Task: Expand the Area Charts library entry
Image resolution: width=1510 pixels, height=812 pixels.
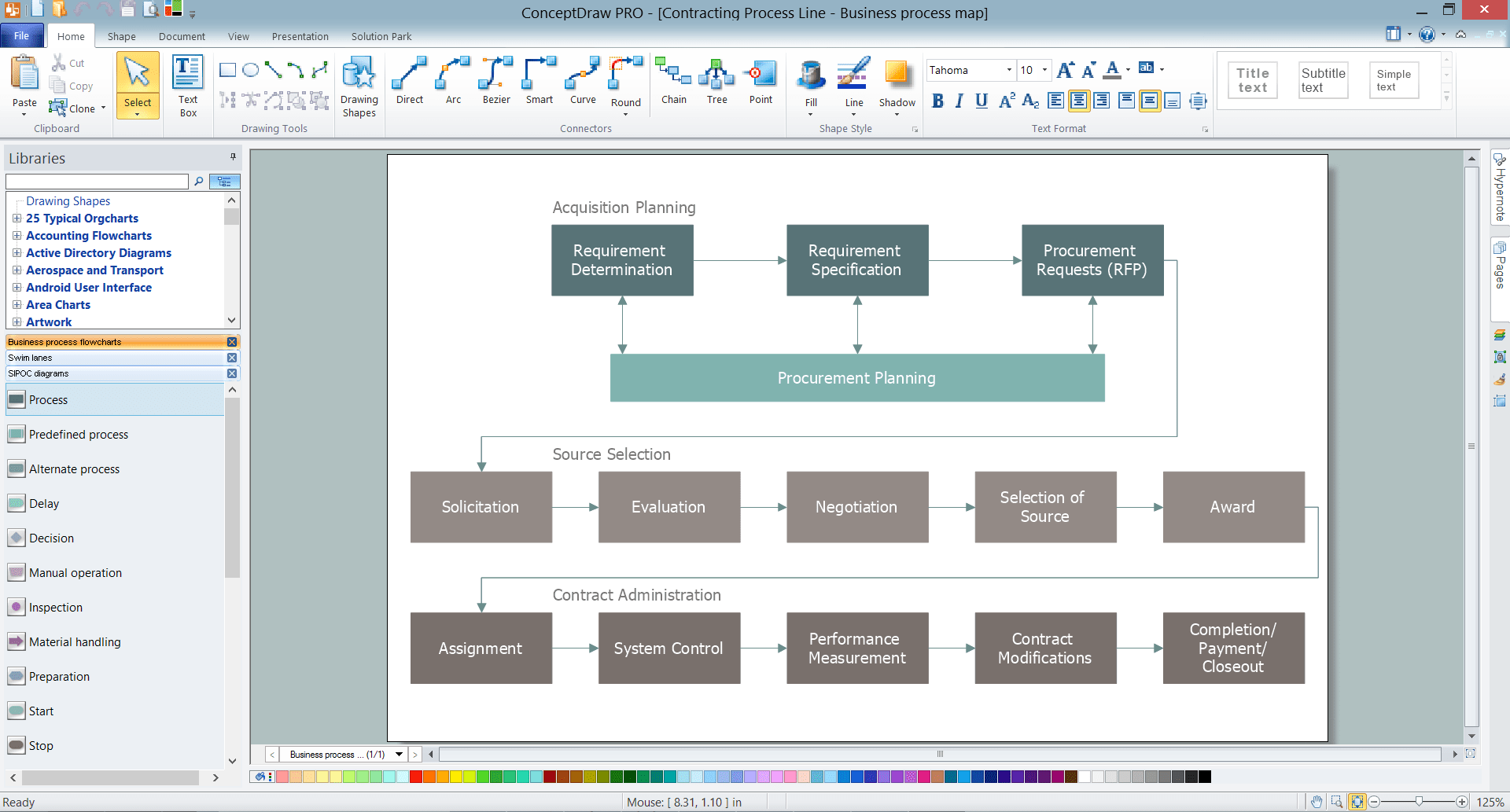Action: coord(17,305)
